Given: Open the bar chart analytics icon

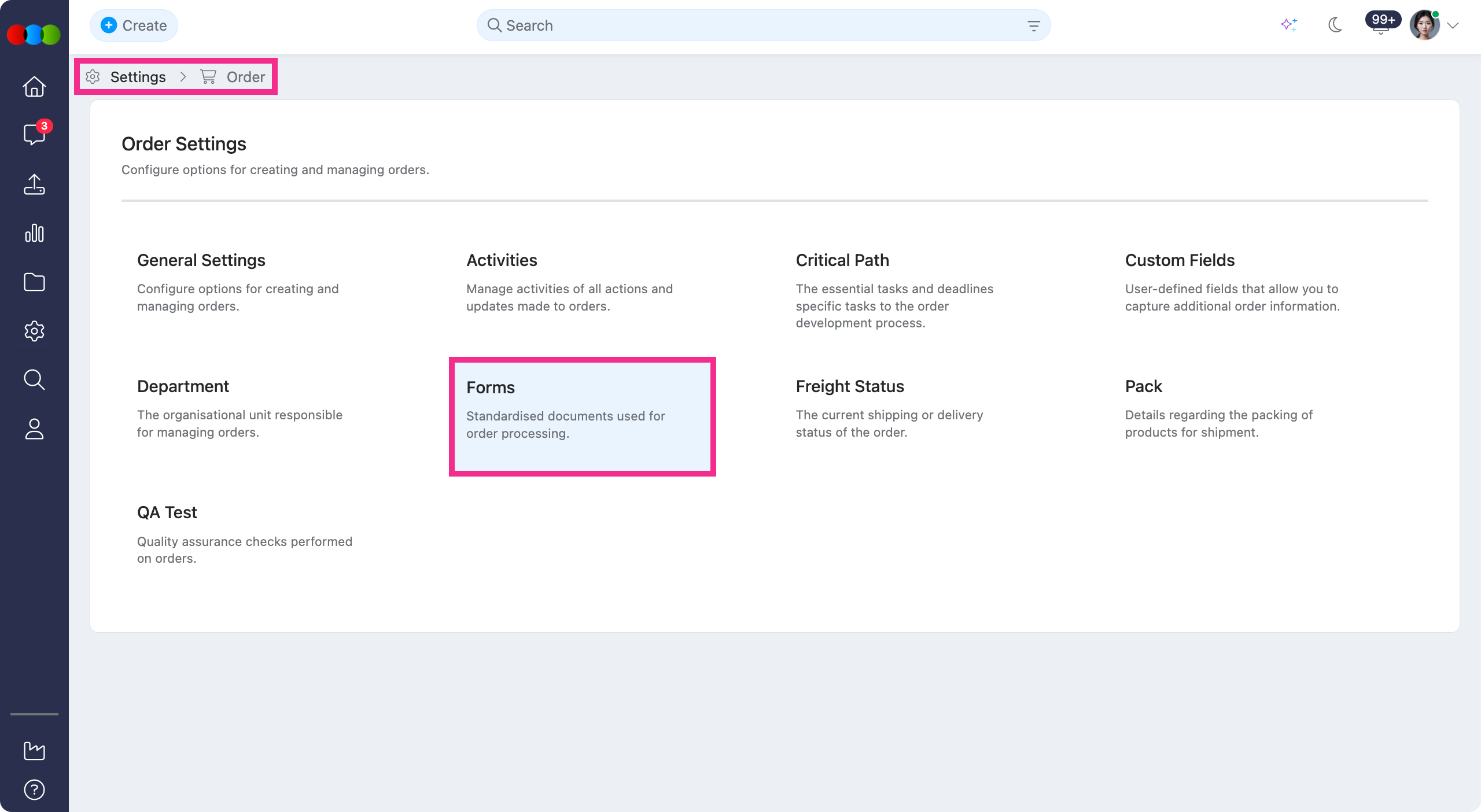Looking at the screenshot, I should 34,233.
